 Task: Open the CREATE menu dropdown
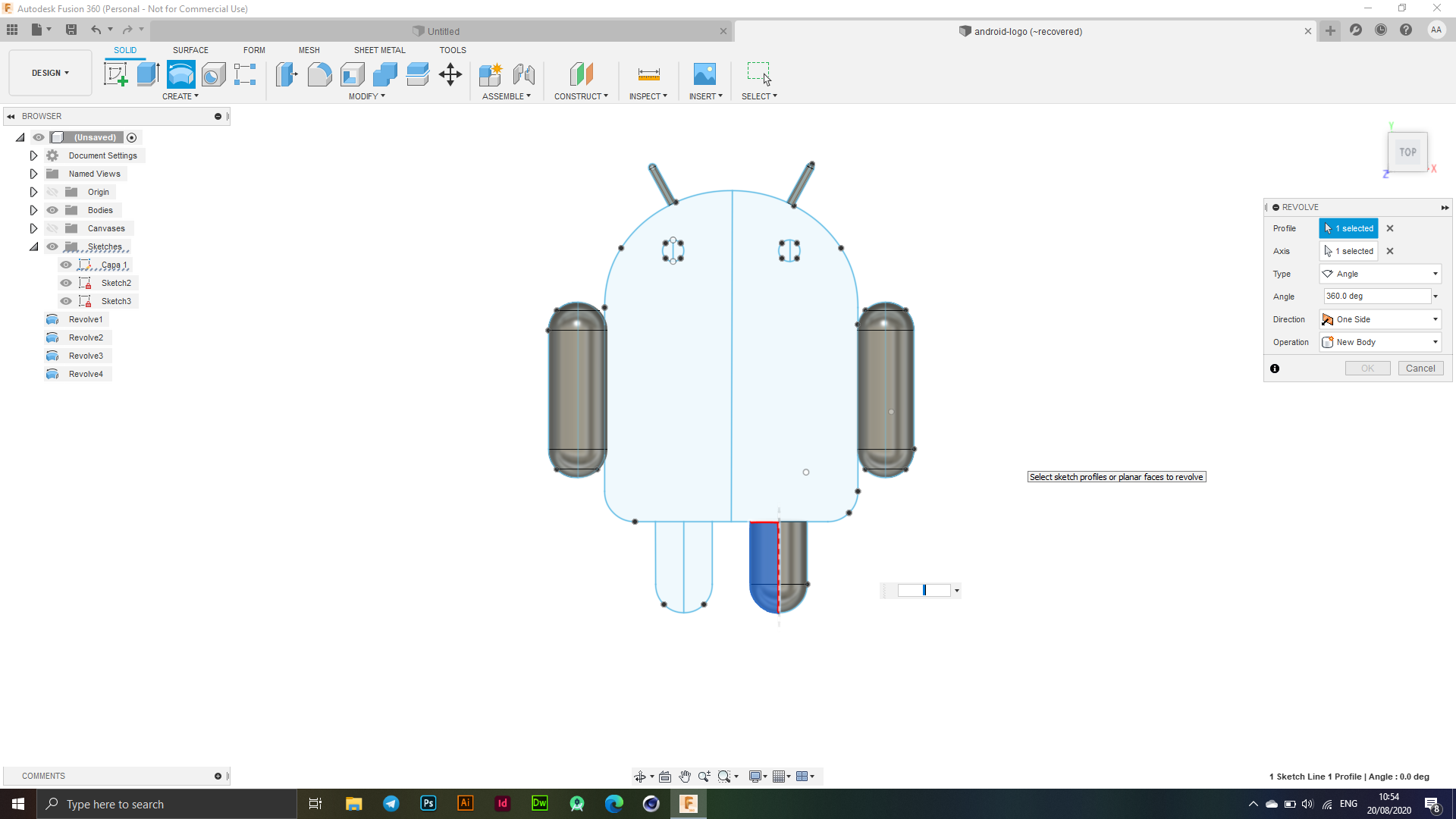180,96
